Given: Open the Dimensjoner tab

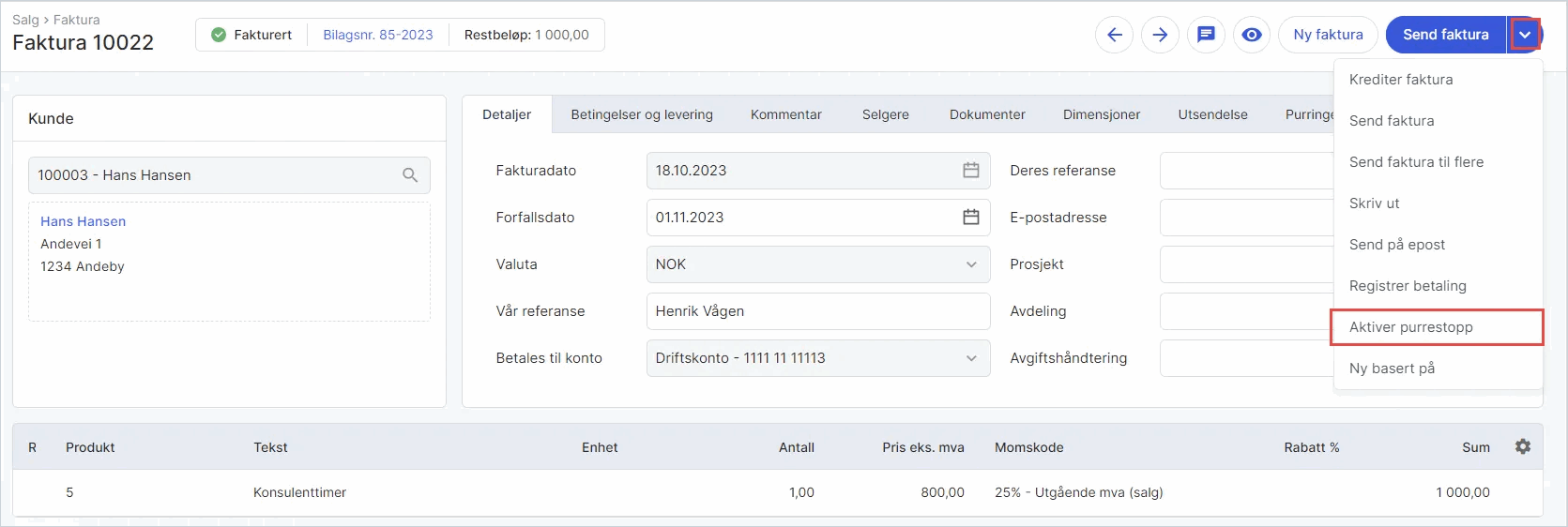Looking at the screenshot, I should click(1102, 114).
